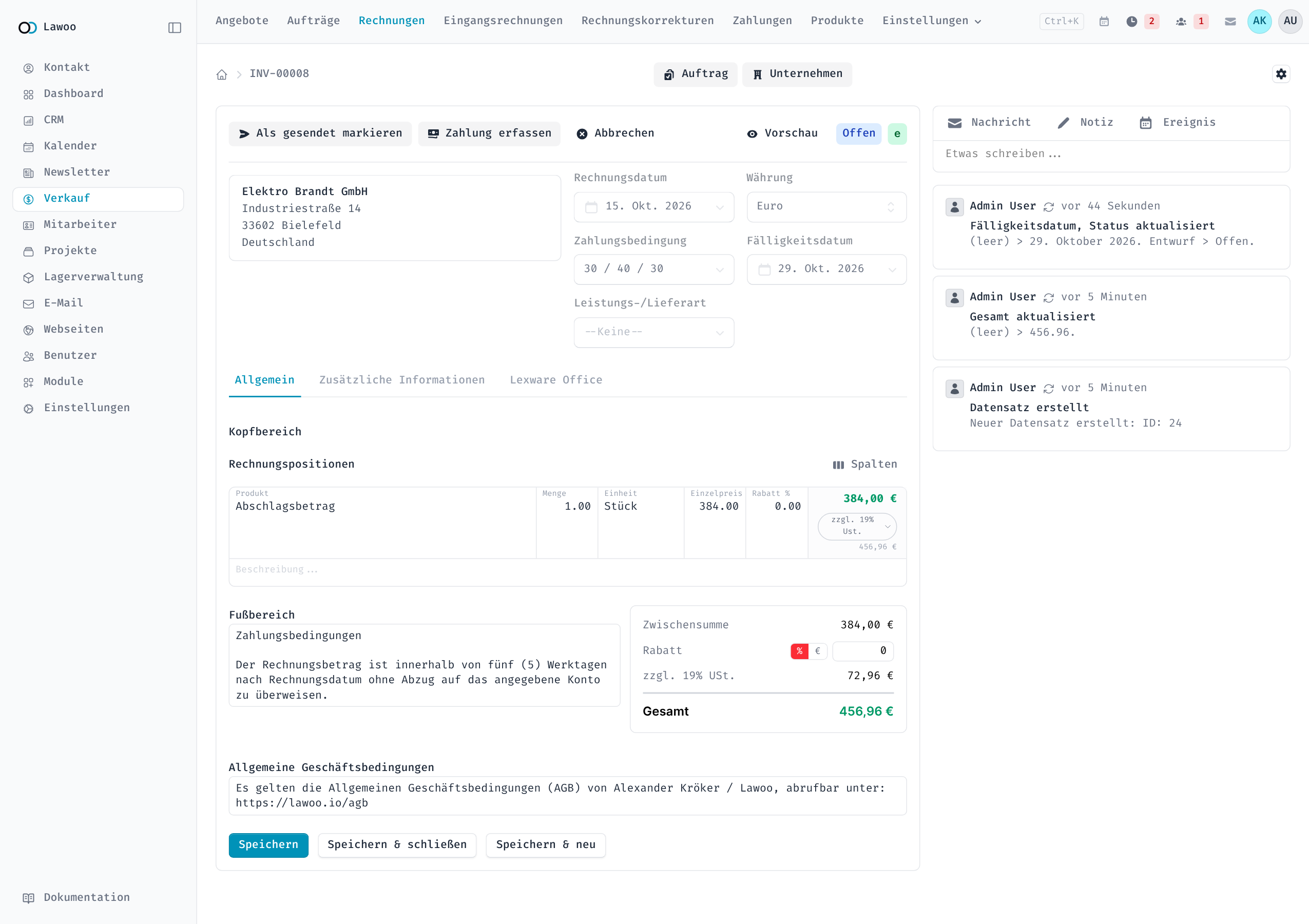Click Als gesendet markieren button
Viewport: 1309px width, 924px height.
[320, 133]
